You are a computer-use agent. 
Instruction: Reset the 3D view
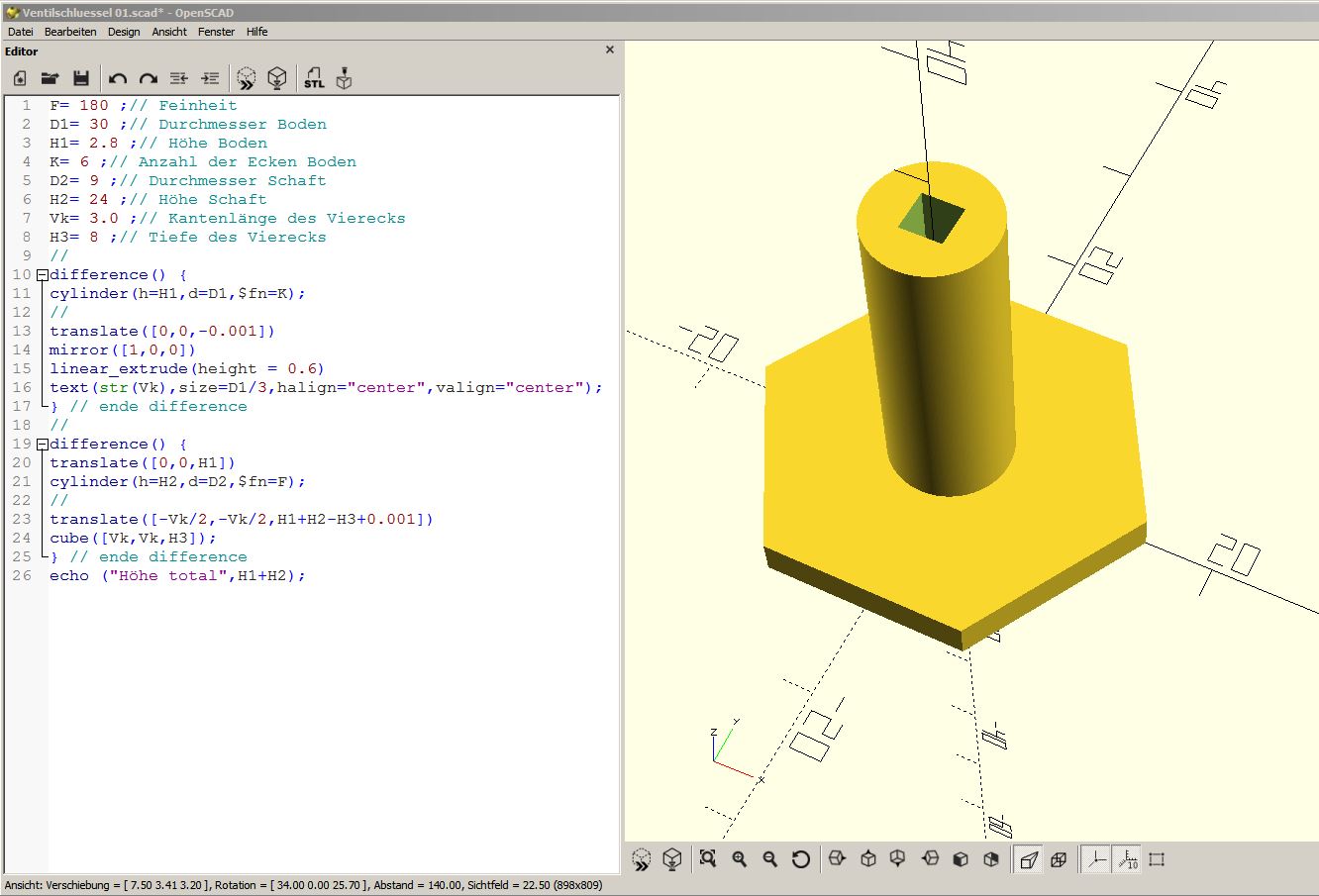(801, 859)
